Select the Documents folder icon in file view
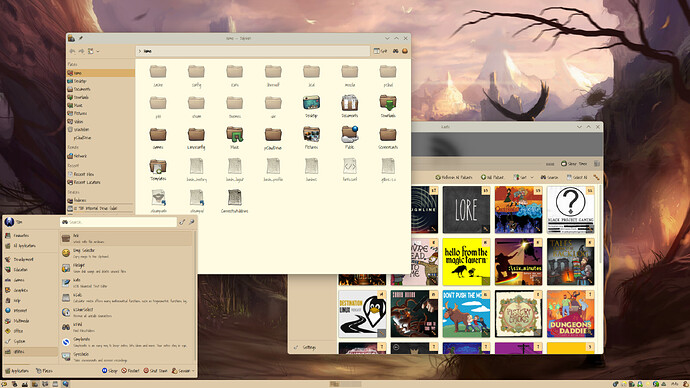Image resolution: width=690 pixels, height=388 pixels. click(x=349, y=102)
